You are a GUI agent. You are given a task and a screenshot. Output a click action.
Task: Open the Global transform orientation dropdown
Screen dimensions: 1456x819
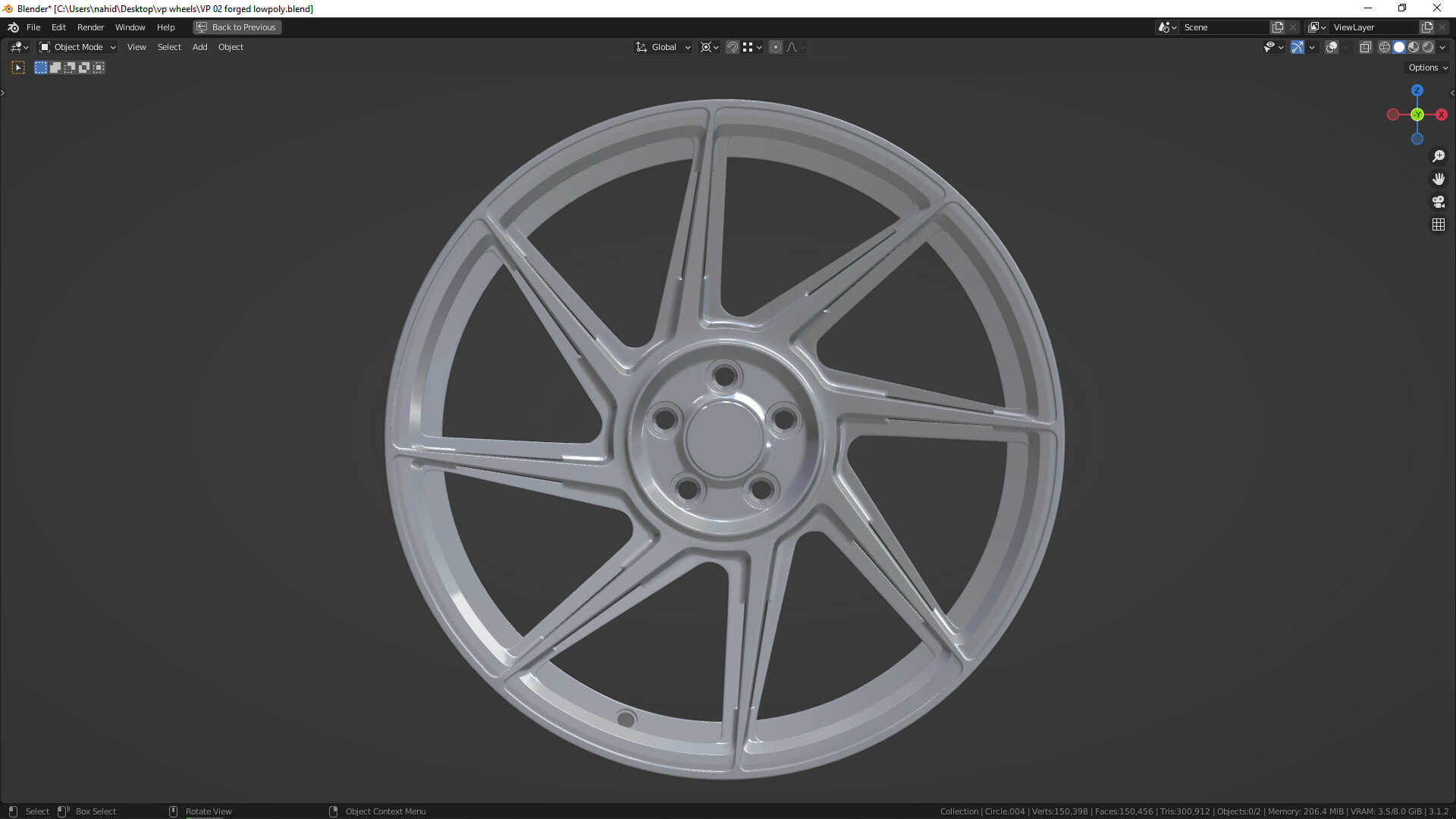click(663, 47)
